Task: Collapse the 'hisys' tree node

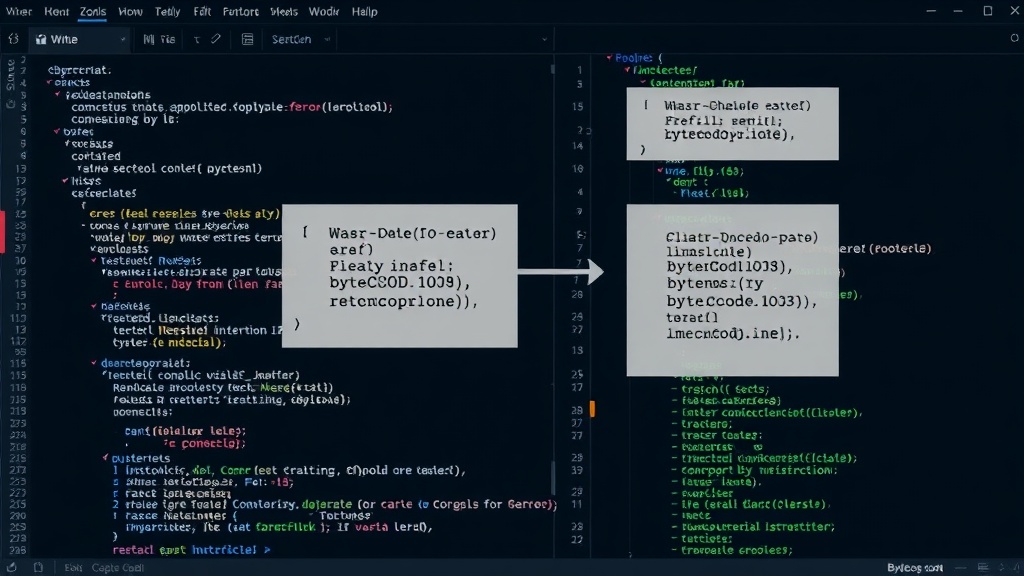Action: tap(65, 180)
